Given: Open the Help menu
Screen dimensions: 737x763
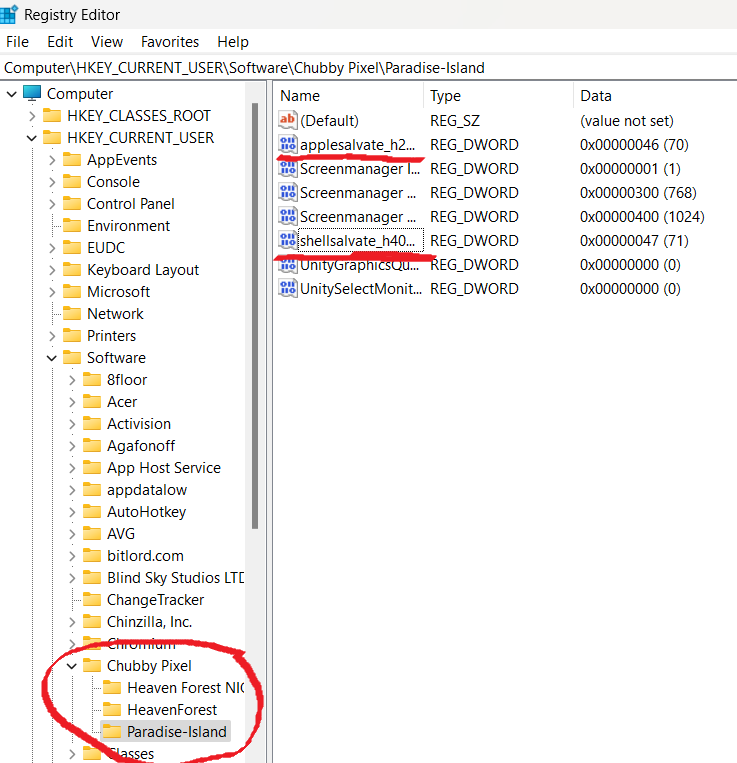Looking at the screenshot, I should [x=233, y=42].
